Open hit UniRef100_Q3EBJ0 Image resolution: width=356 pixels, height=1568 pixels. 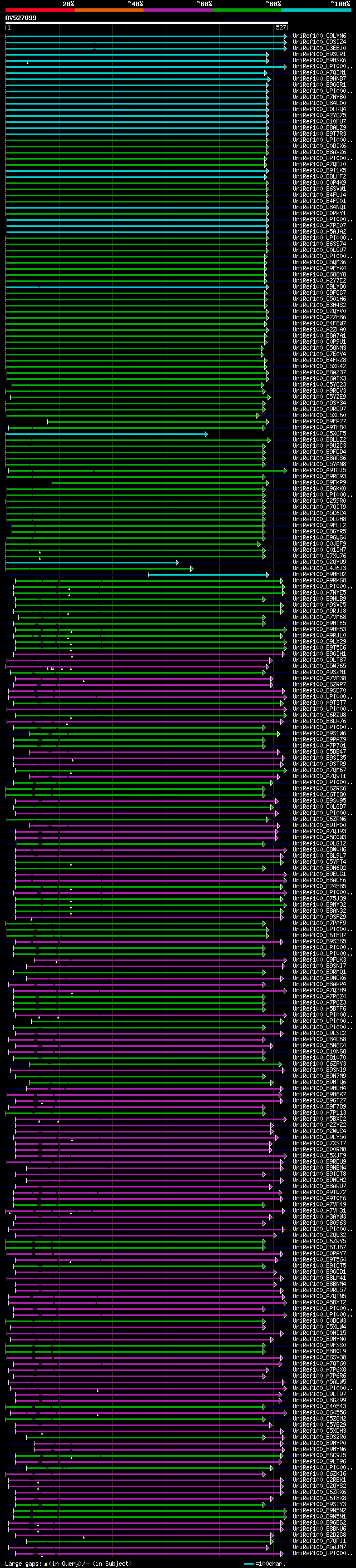click(x=319, y=48)
